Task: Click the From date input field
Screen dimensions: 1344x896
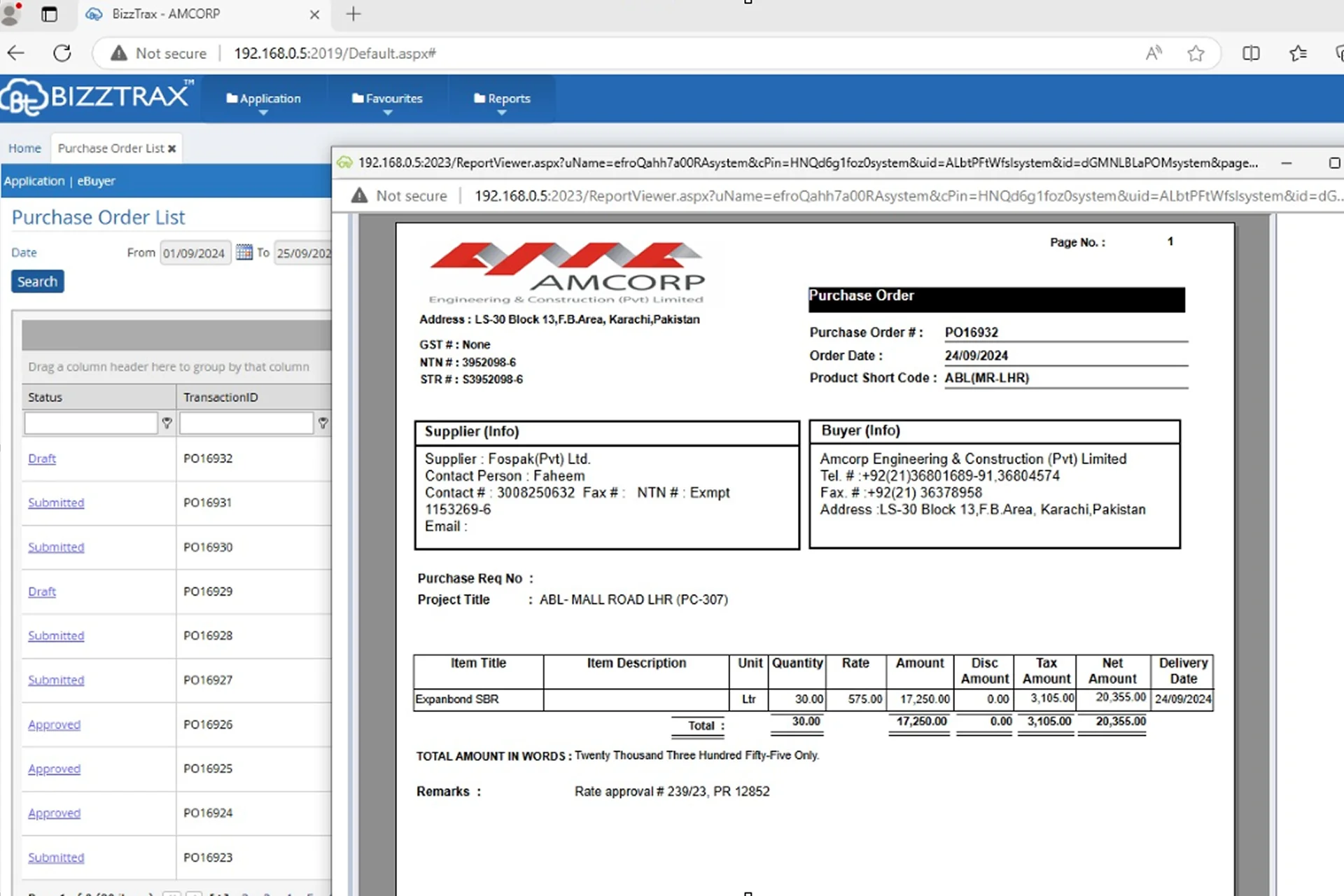Action: tap(194, 253)
